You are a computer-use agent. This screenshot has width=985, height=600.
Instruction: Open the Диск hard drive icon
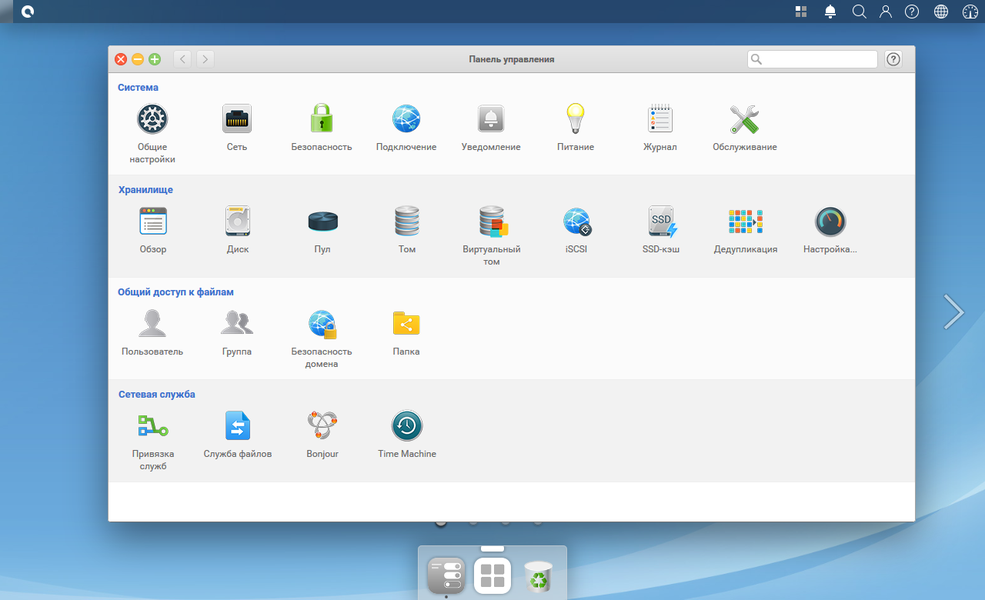[237, 221]
